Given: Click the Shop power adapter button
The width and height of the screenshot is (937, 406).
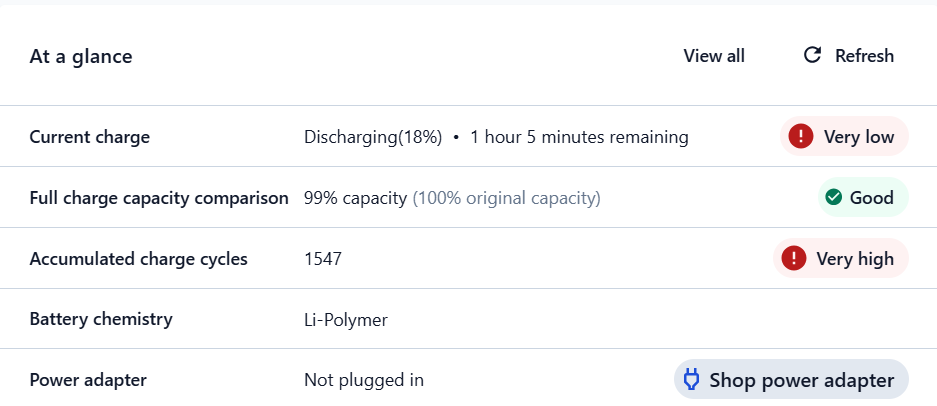Looking at the screenshot, I should (791, 380).
